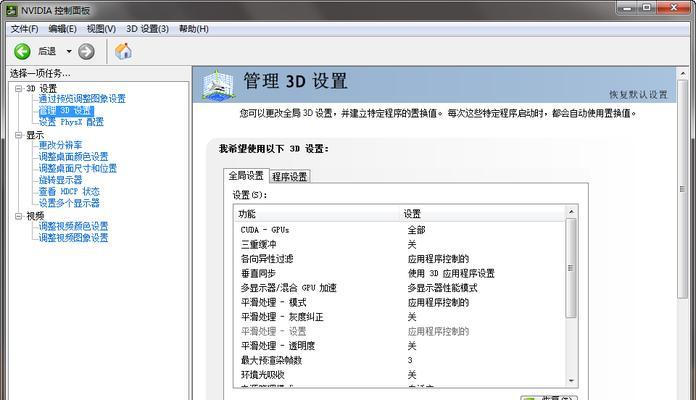Click the 功能 column header
Image resolution: width=696 pixels, height=400 pixels.
pyautogui.click(x=316, y=214)
